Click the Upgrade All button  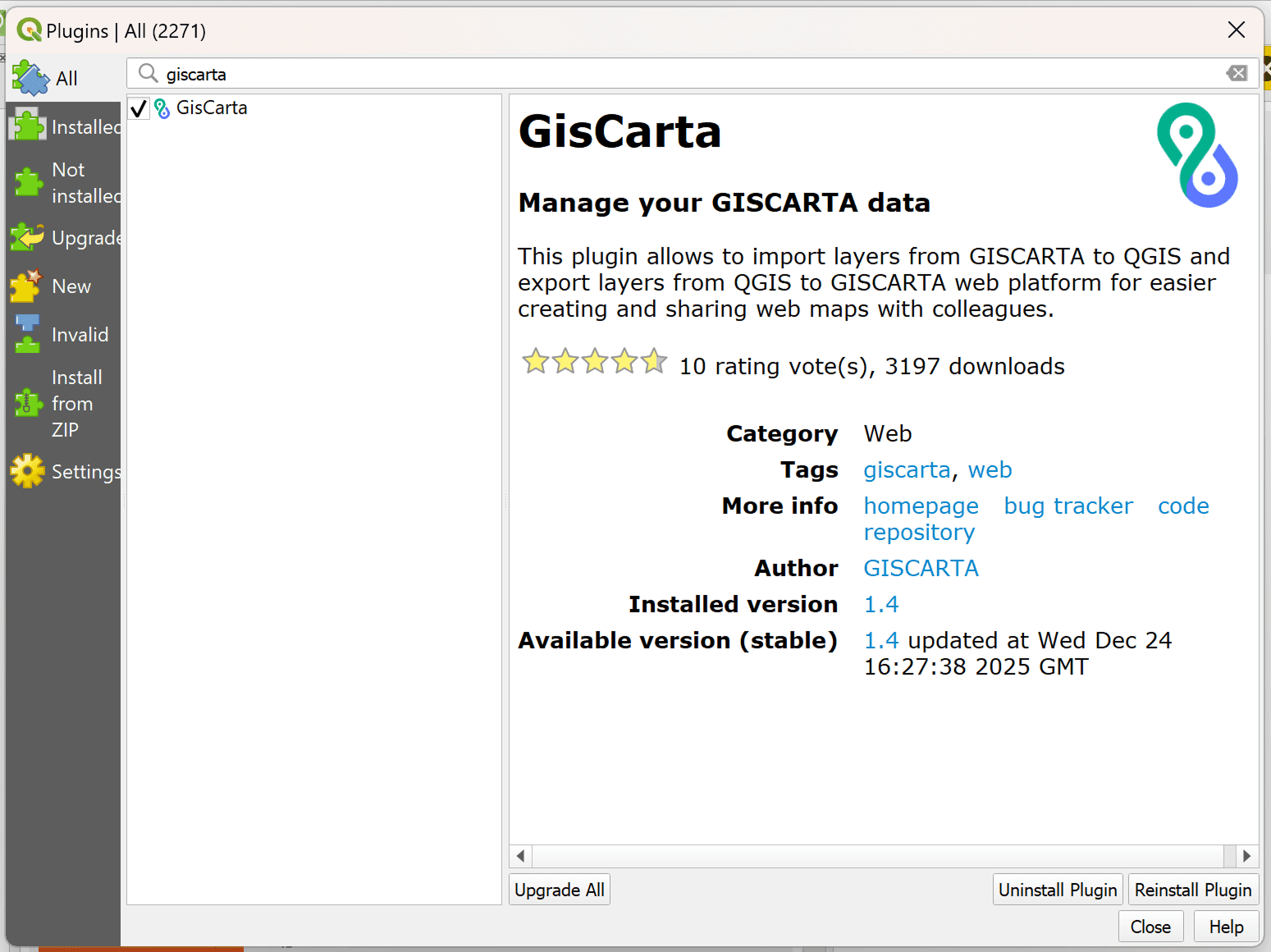click(560, 890)
